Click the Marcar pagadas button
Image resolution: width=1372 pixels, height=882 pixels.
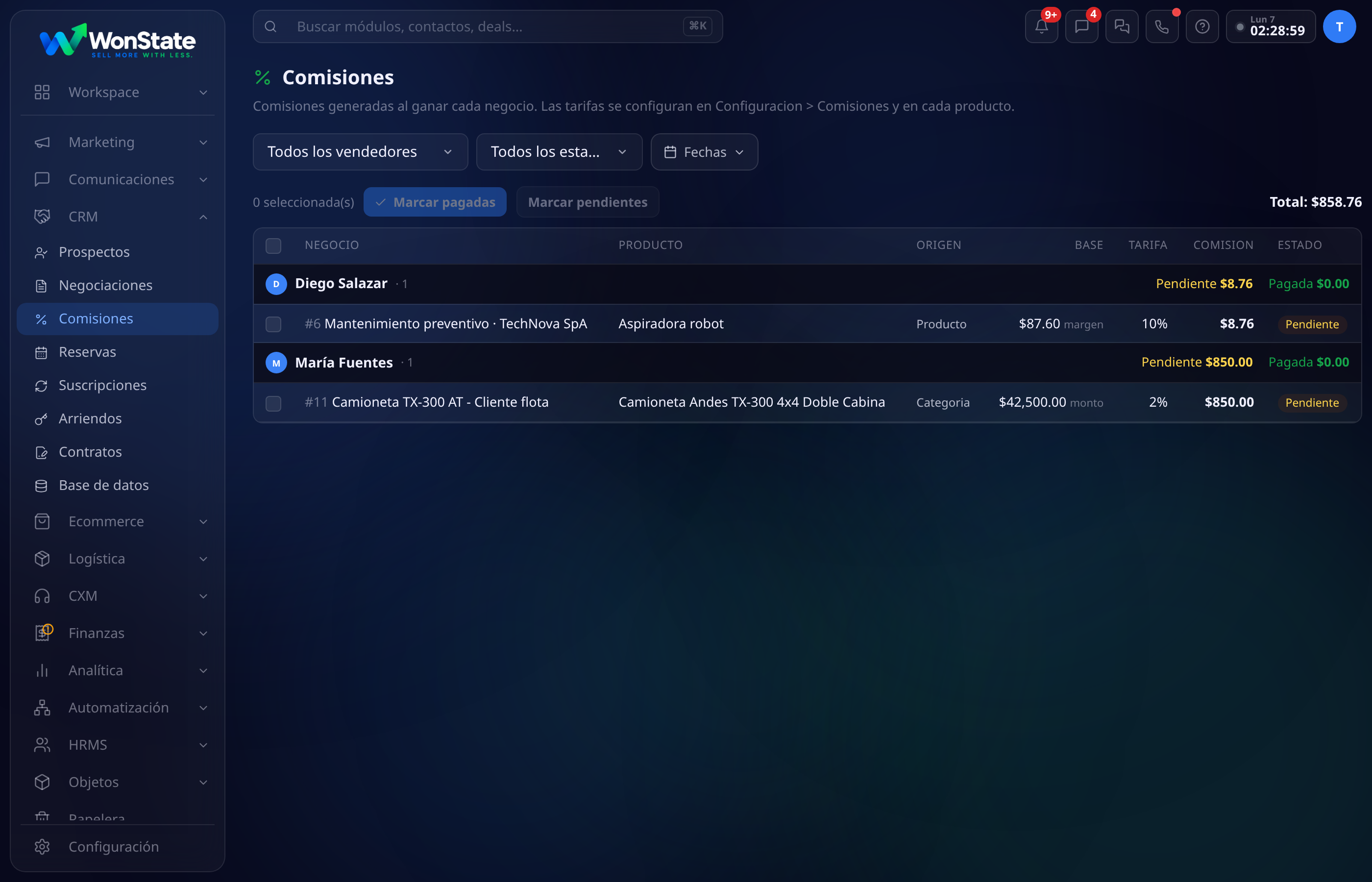(x=435, y=202)
